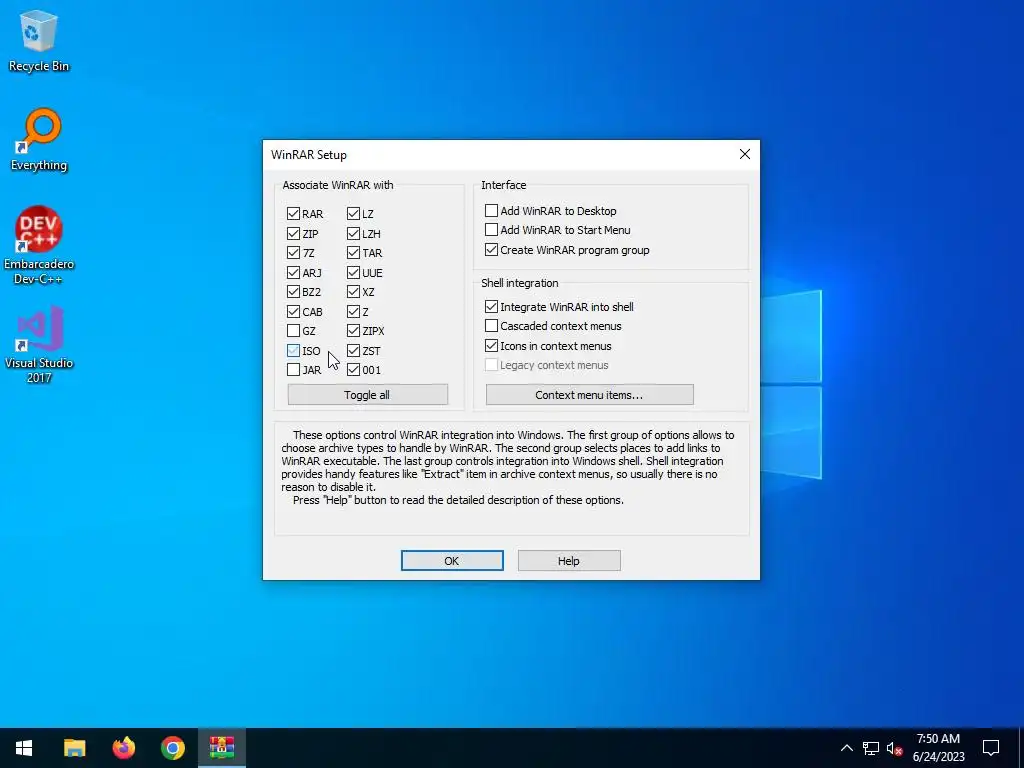Enable Add WinRAR to Start Menu
The image size is (1024, 768).
click(x=491, y=230)
